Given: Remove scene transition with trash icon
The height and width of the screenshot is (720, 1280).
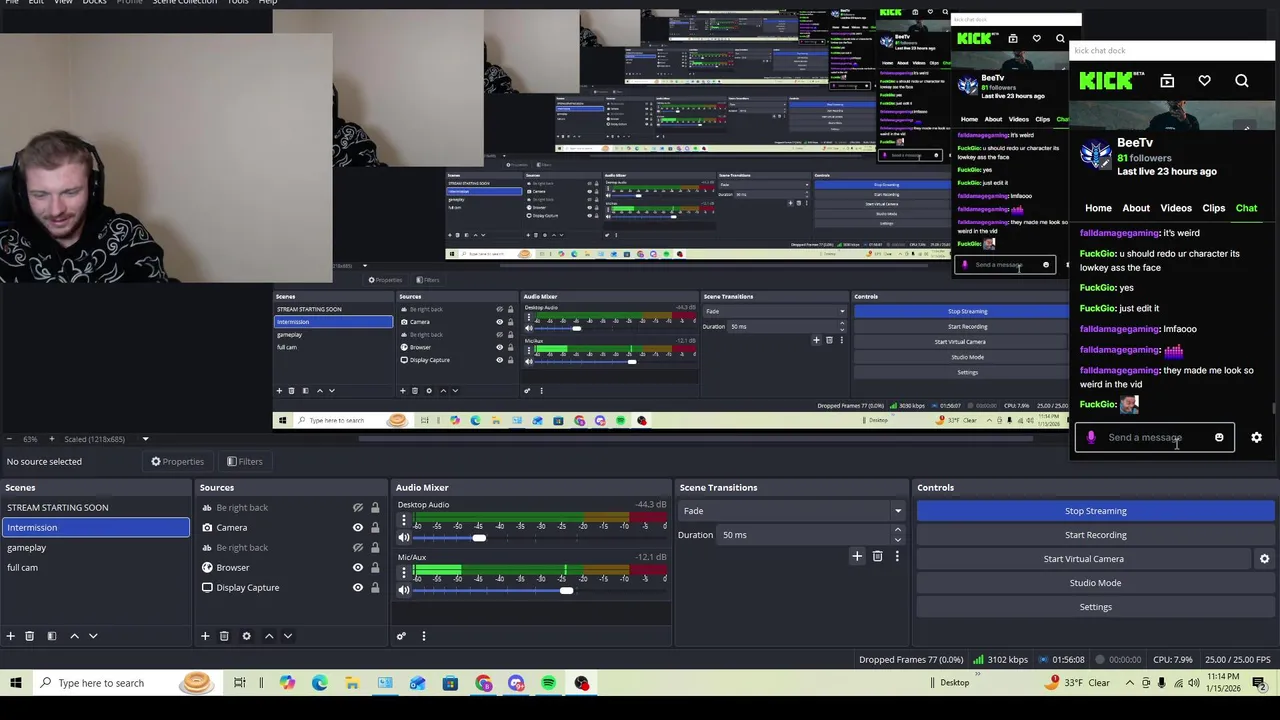Looking at the screenshot, I should [x=877, y=556].
